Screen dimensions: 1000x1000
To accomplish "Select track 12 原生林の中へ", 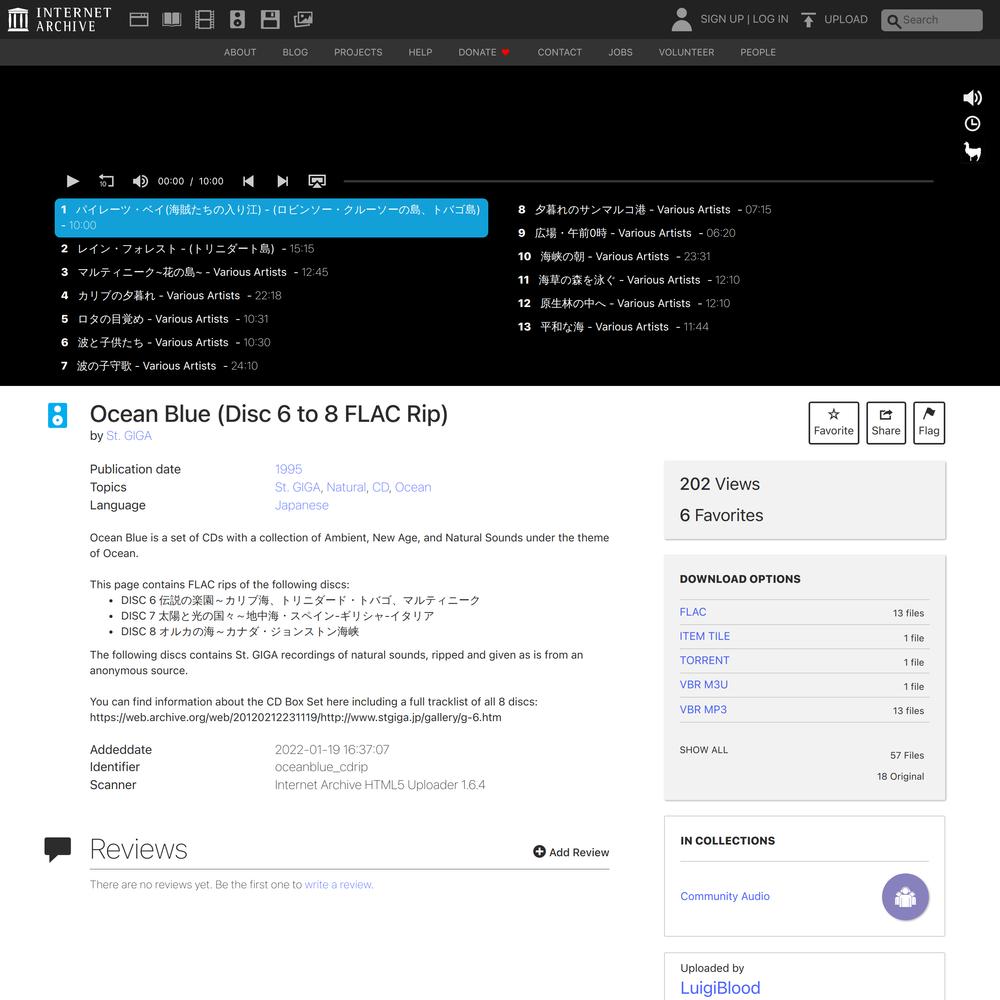I will point(624,304).
